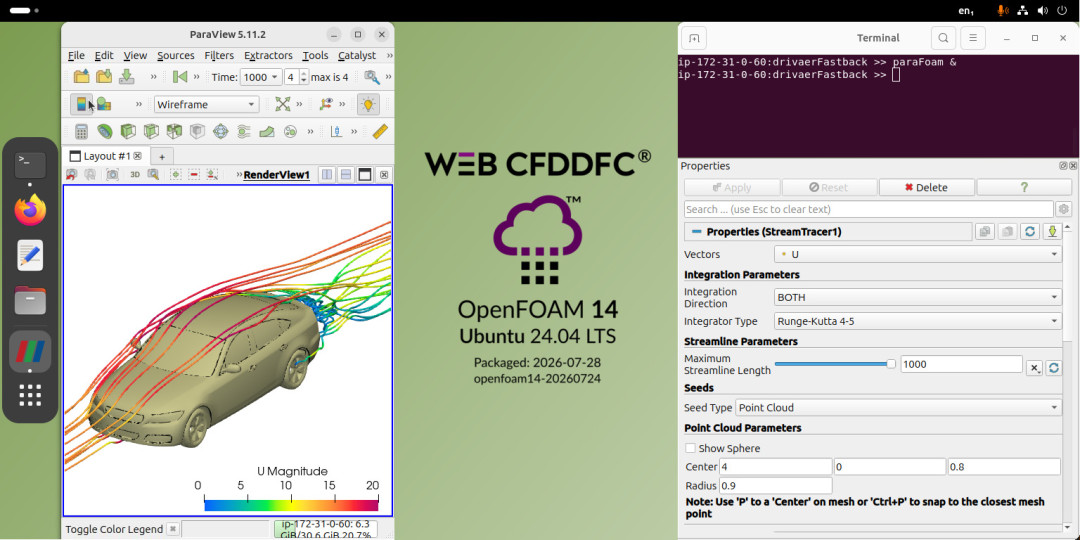Open the Time value 1000 dropdown
The width and height of the screenshot is (1080, 540).
pyautogui.click(x=260, y=77)
